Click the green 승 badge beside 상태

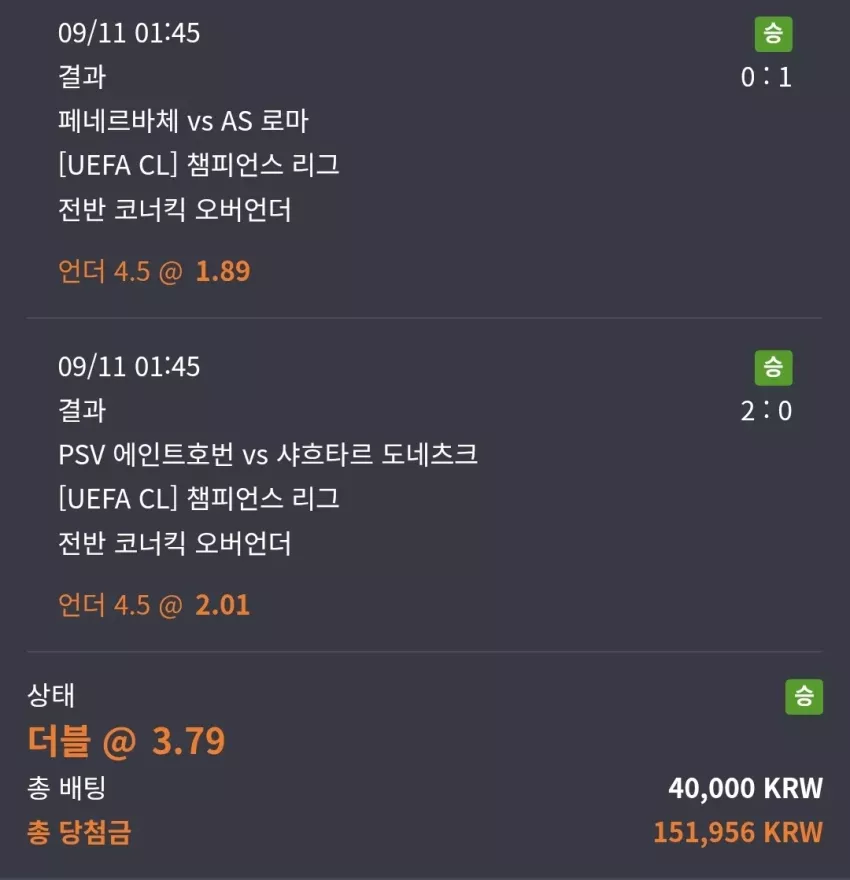tap(804, 696)
